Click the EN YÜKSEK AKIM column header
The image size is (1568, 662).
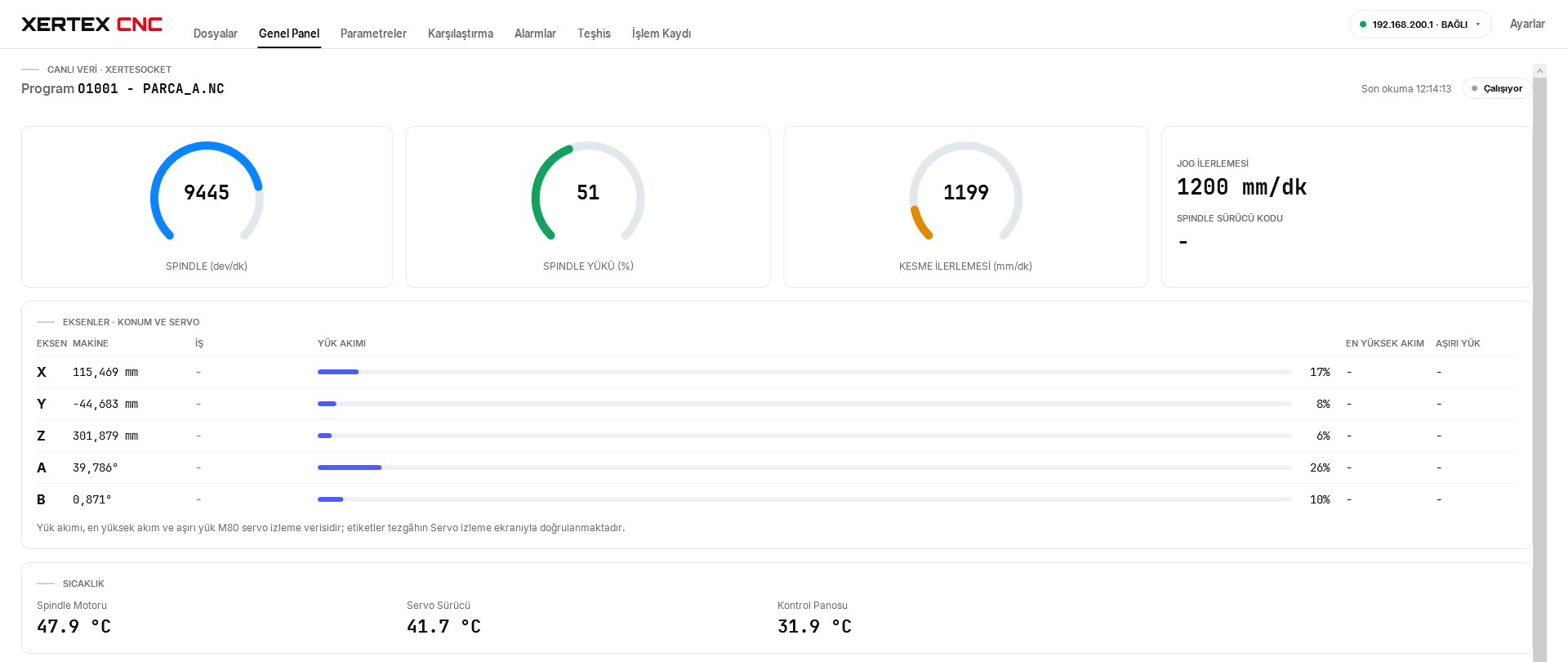(1385, 343)
